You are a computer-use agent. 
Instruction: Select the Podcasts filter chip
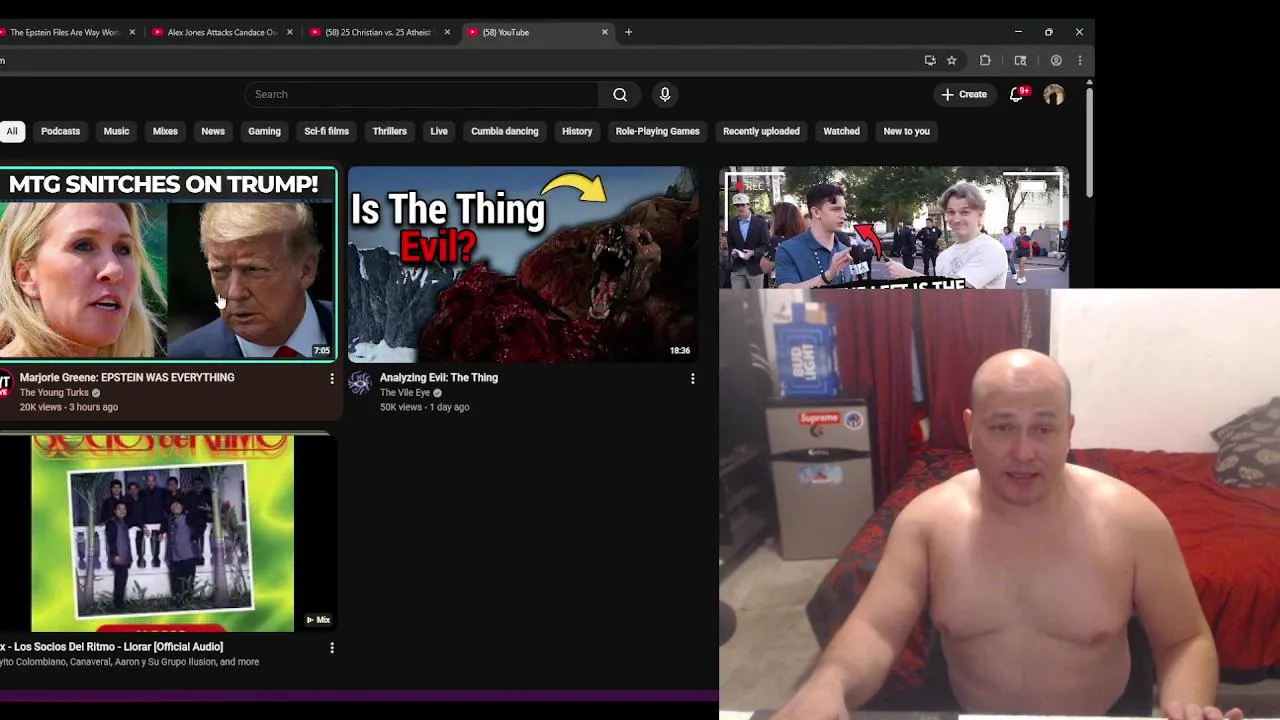click(60, 131)
